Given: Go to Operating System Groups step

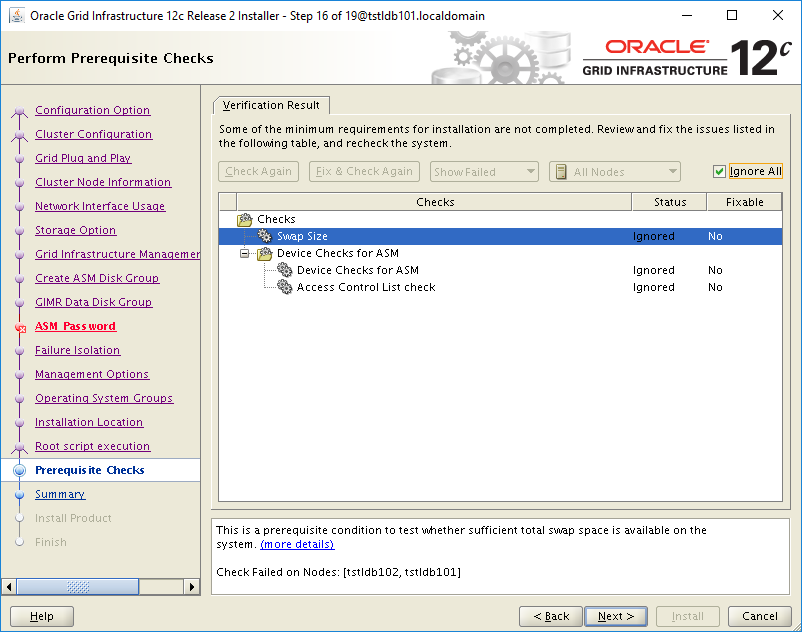Looking at the screenshot, I should click(x=104, y=398).
